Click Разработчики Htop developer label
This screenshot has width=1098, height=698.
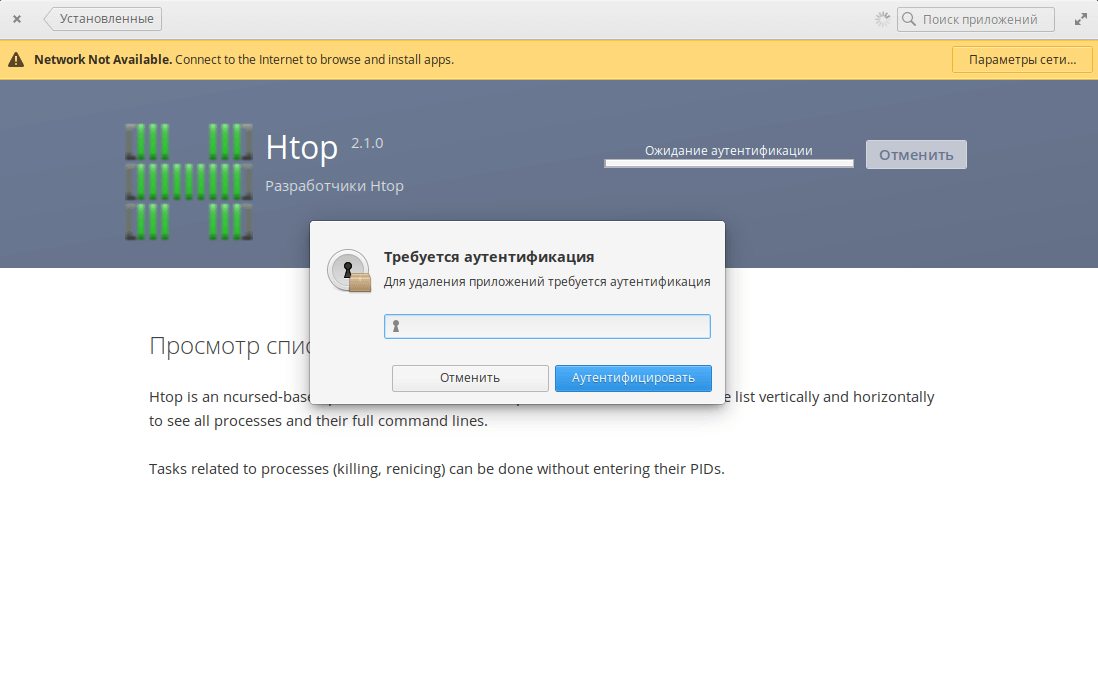pos(334,186)
